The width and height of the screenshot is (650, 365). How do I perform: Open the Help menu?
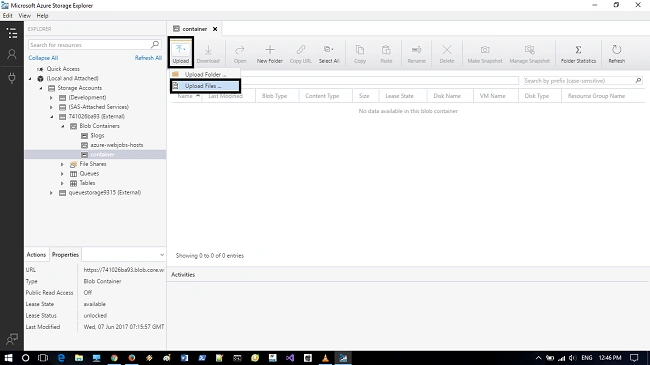[42, 16]
